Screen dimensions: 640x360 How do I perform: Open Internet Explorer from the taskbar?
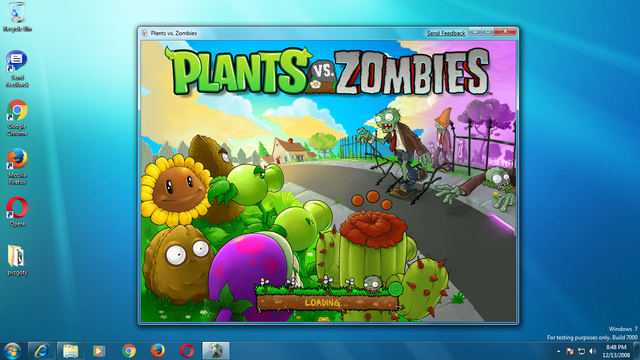pos(41,351)
